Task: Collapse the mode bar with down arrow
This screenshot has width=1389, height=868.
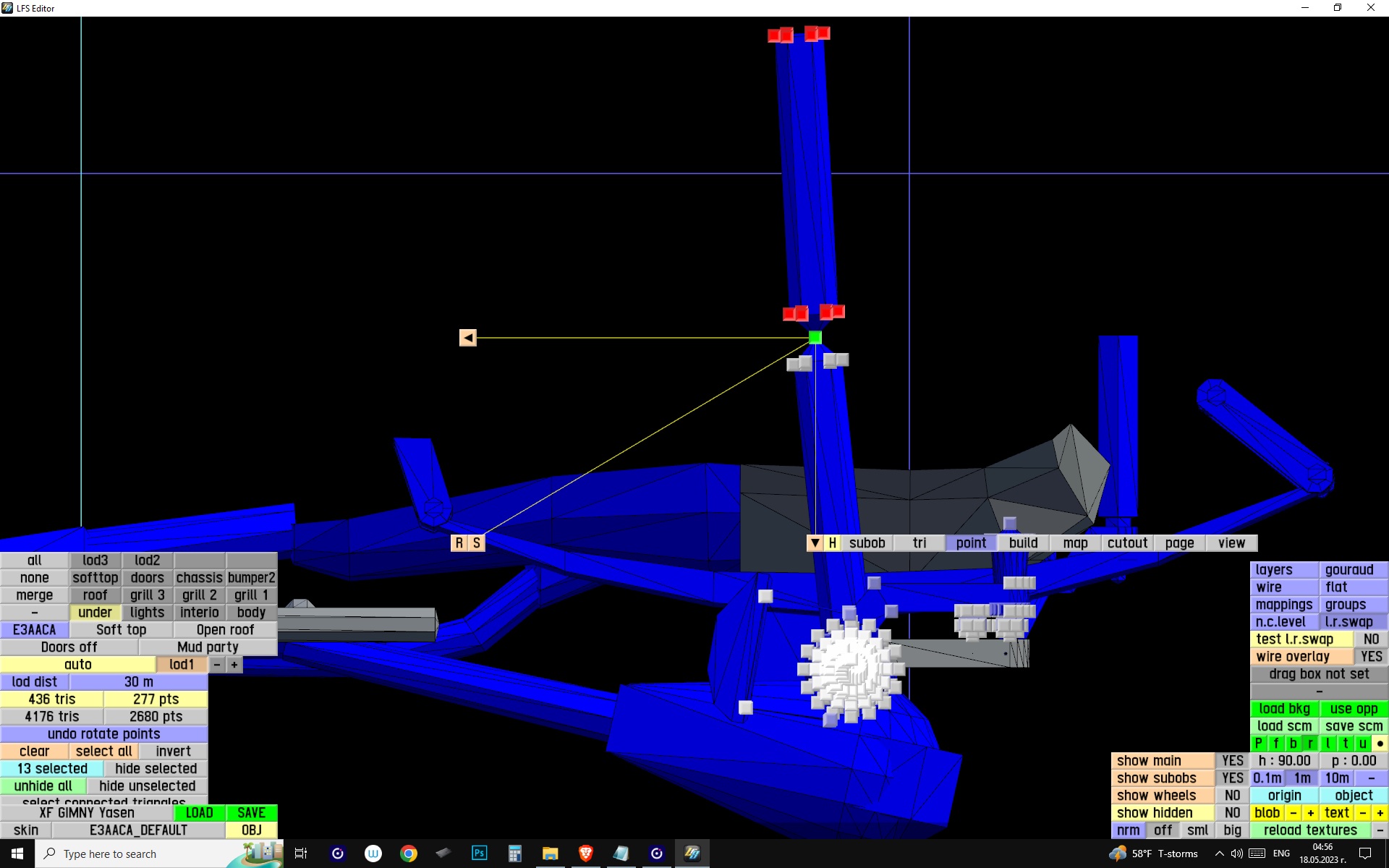Action: tap(815, 543)
